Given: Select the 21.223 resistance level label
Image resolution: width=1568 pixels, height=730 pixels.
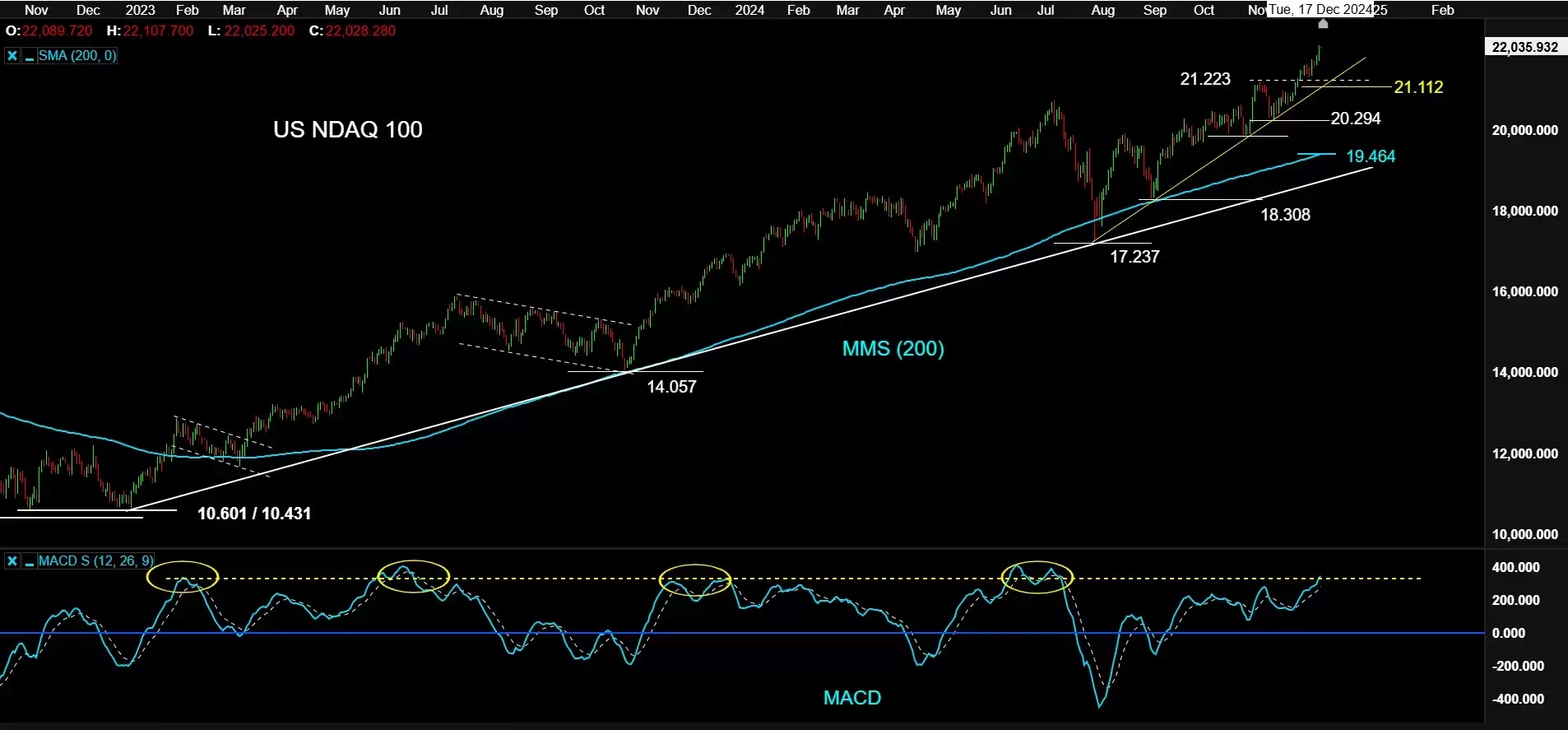Looking at the screenshot, I should point(1205,79).
